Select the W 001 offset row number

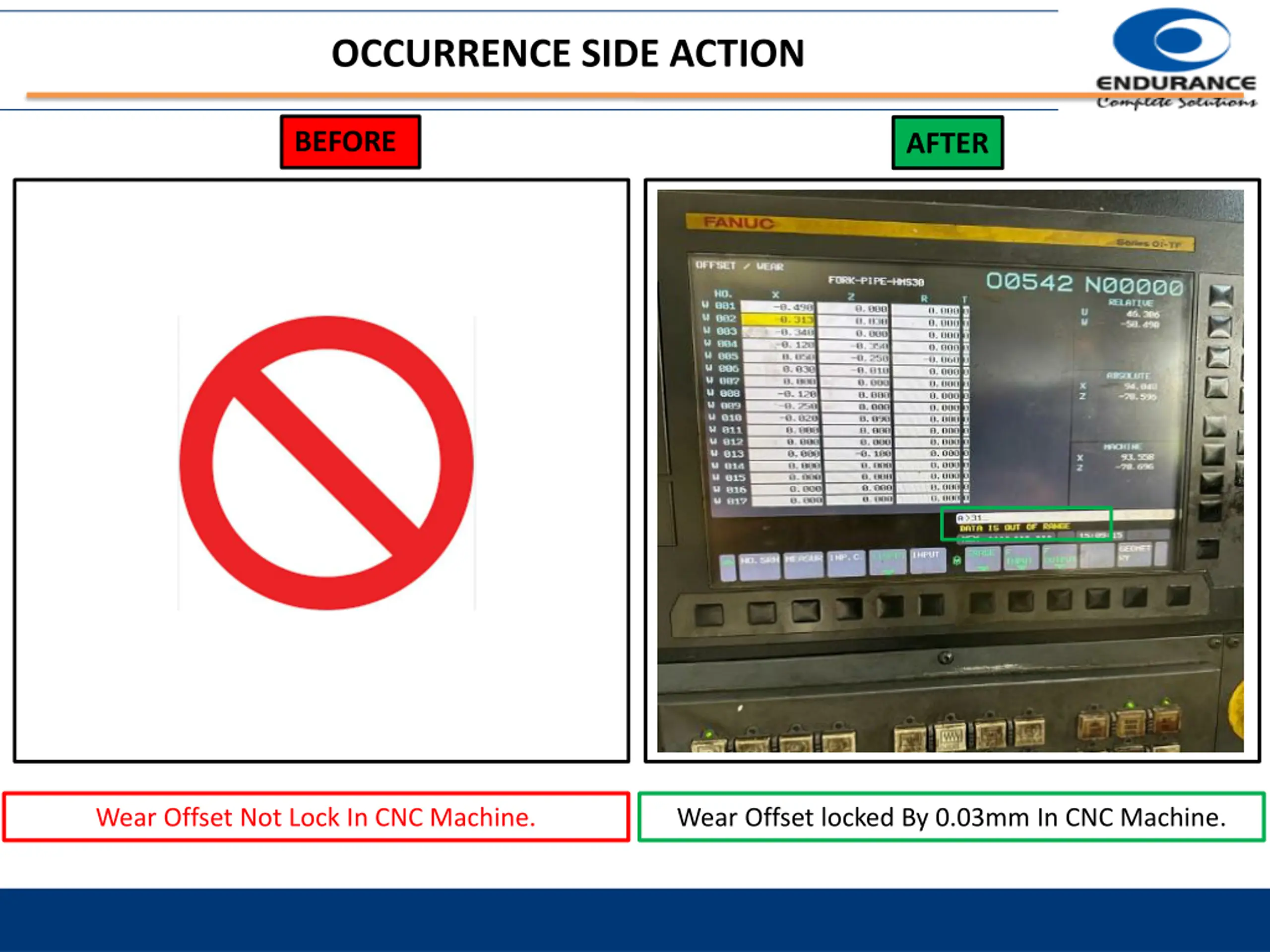tap(719, 306)
